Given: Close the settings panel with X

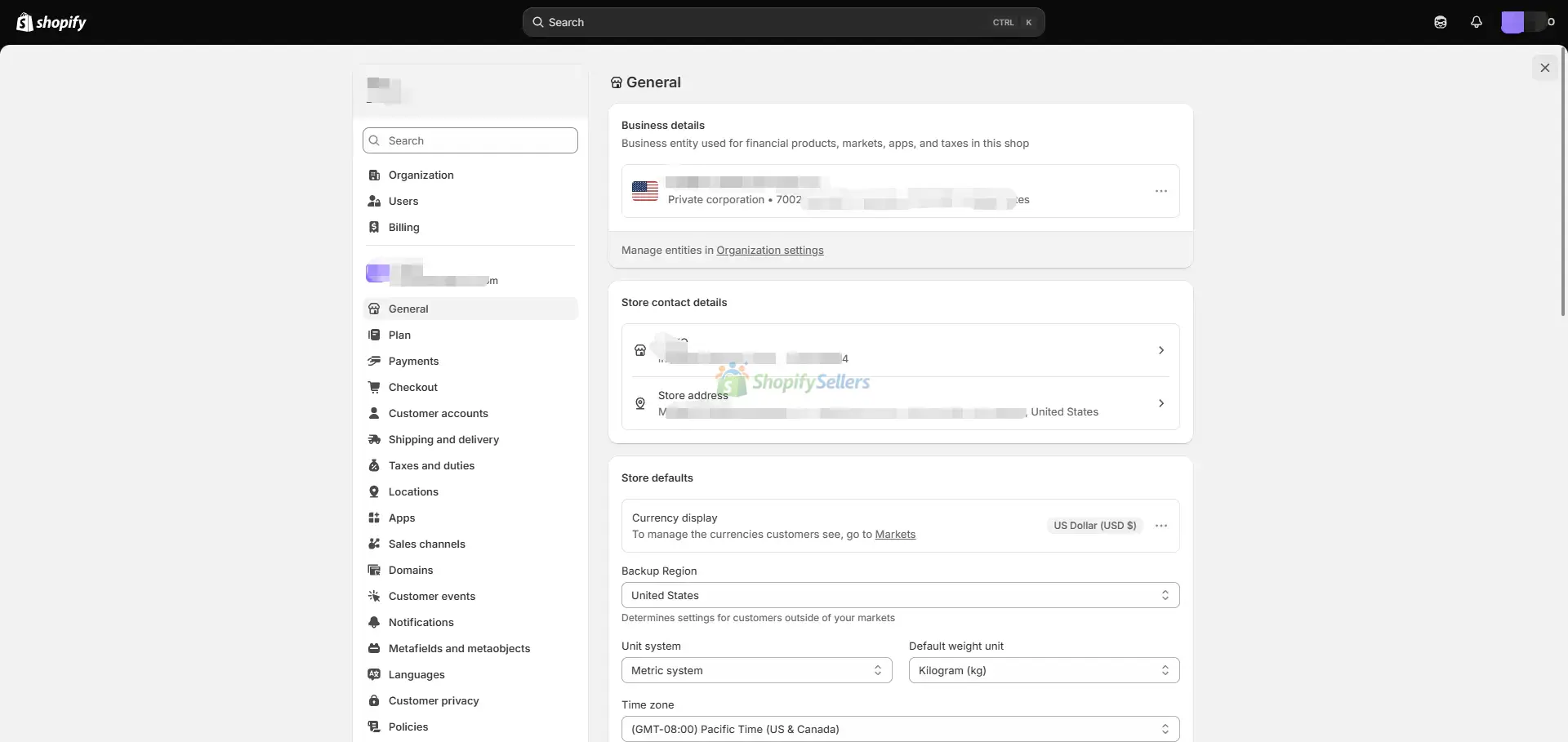Looking at the screenshot, I should [1545, 68].
